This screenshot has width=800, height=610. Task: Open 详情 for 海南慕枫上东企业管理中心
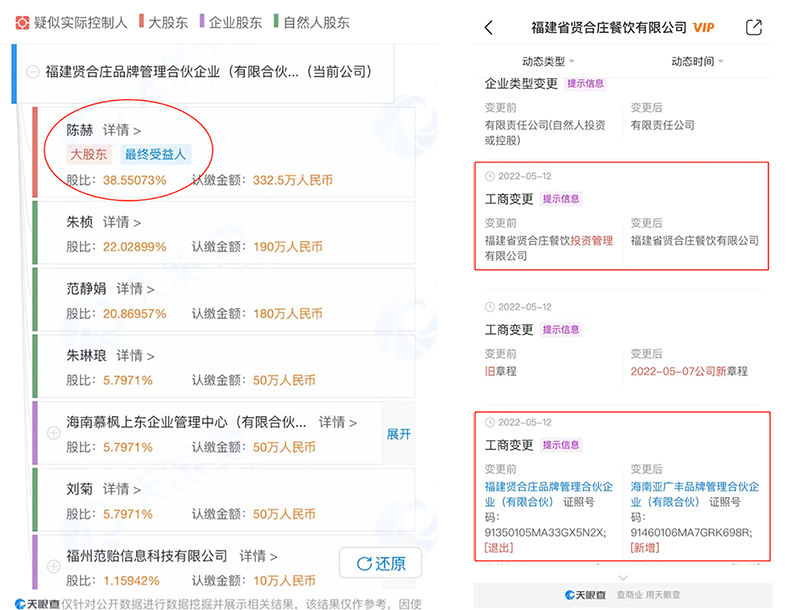click(337, 422)
